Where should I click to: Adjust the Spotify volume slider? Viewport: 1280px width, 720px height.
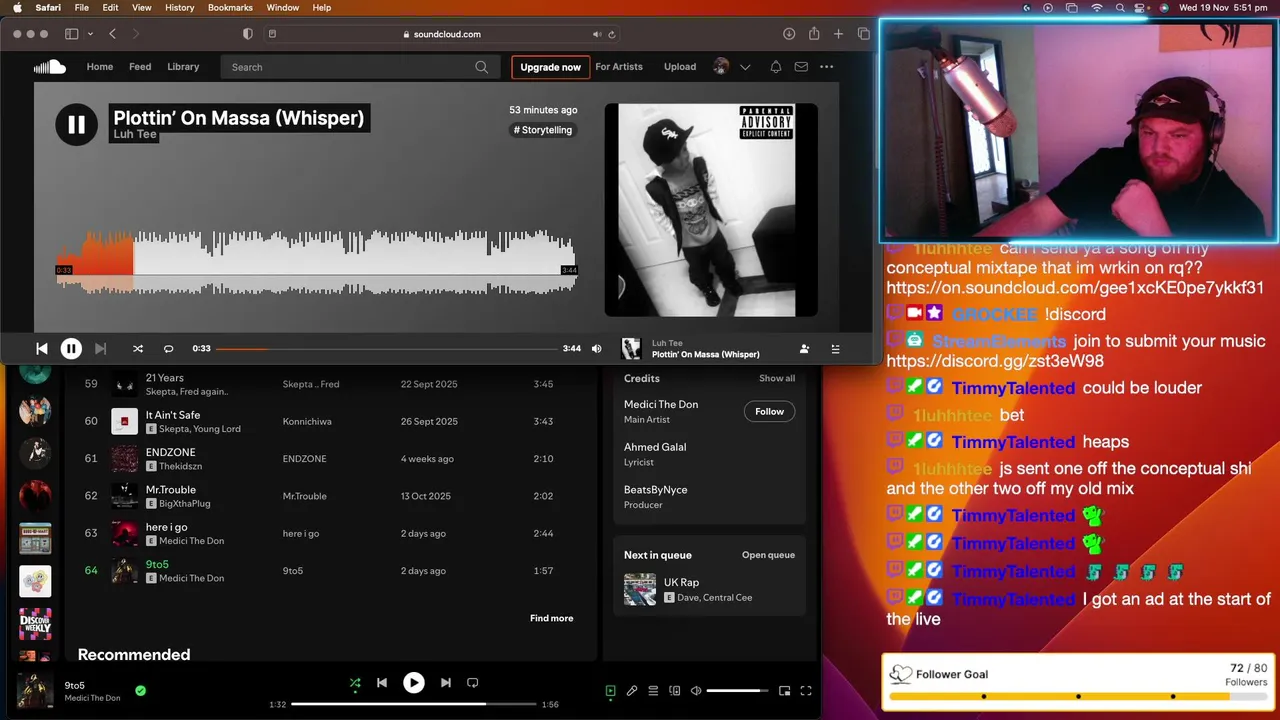coord(737,690)
